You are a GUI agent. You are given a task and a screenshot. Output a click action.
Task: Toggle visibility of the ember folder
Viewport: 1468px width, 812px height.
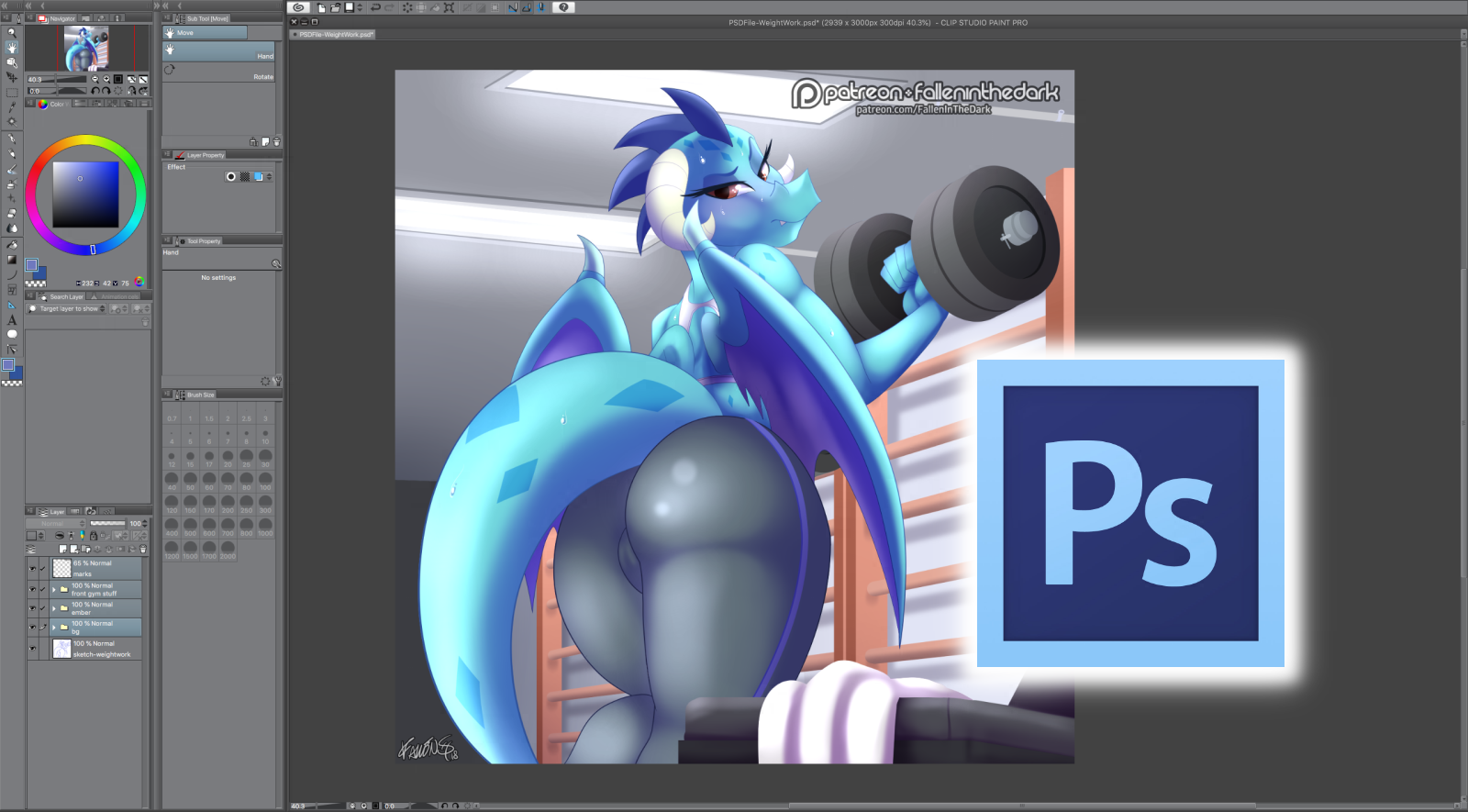[32, 608]
